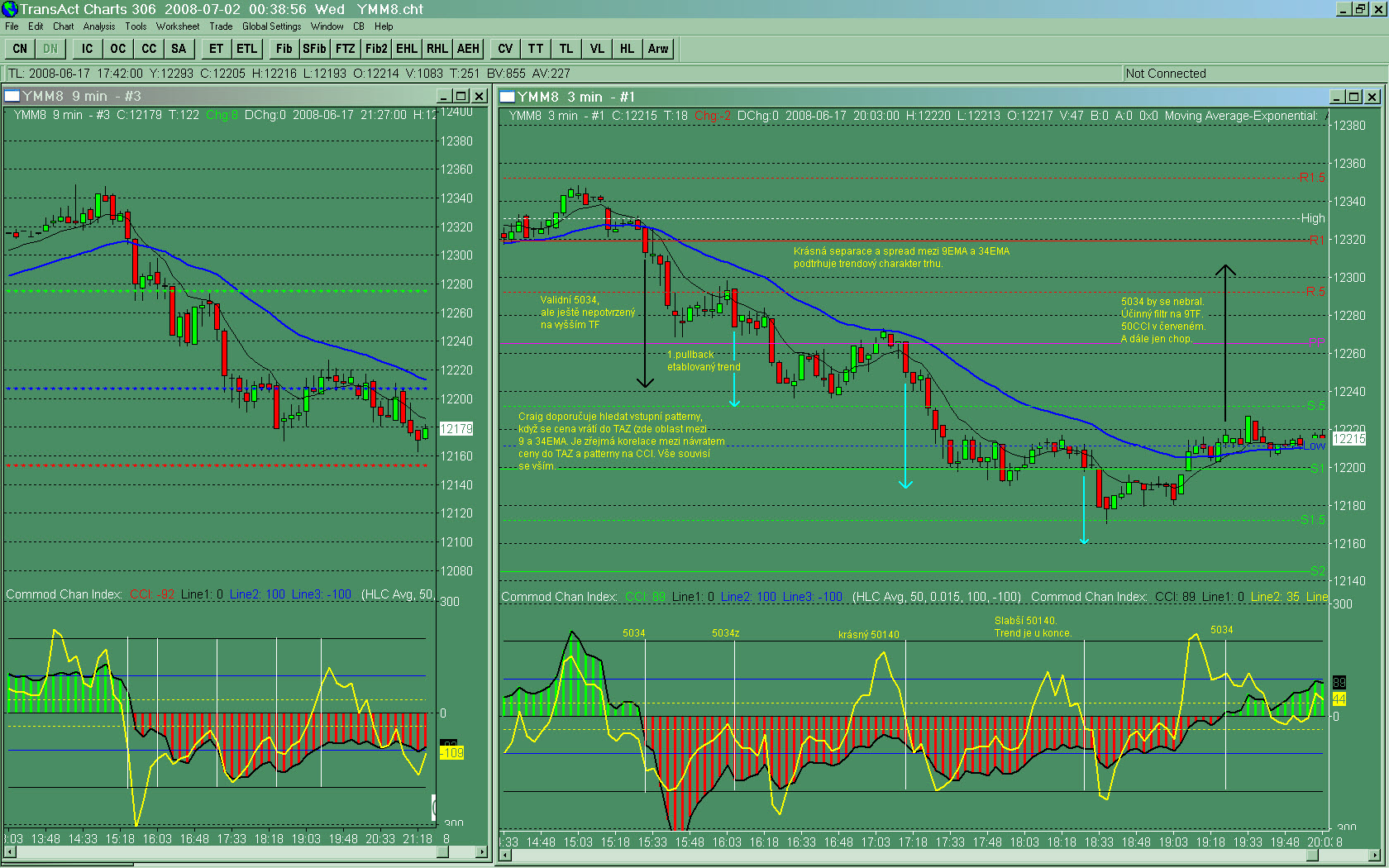
Task: Click the 'Slabší 50140.' CCI label
Action: tap(1025, 621)
